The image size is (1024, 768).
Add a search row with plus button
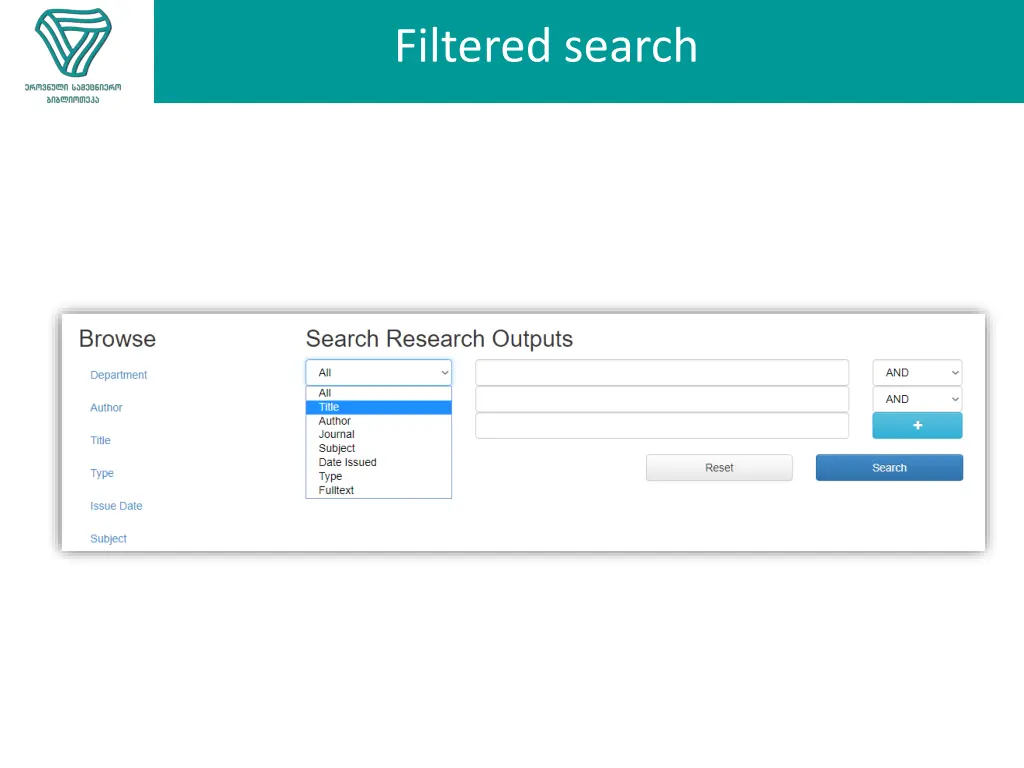(x=918, y=426)
